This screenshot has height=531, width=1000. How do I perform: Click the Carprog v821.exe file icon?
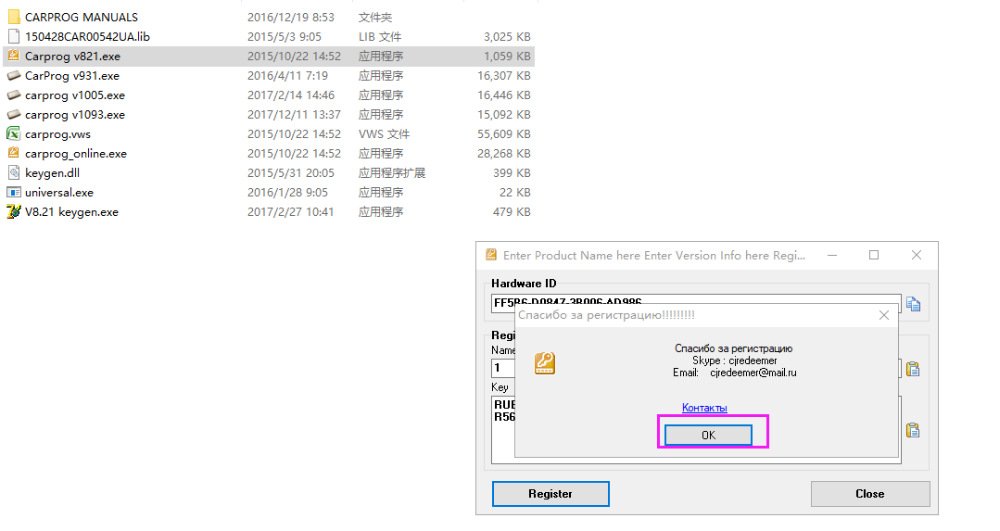coord(13,56)
